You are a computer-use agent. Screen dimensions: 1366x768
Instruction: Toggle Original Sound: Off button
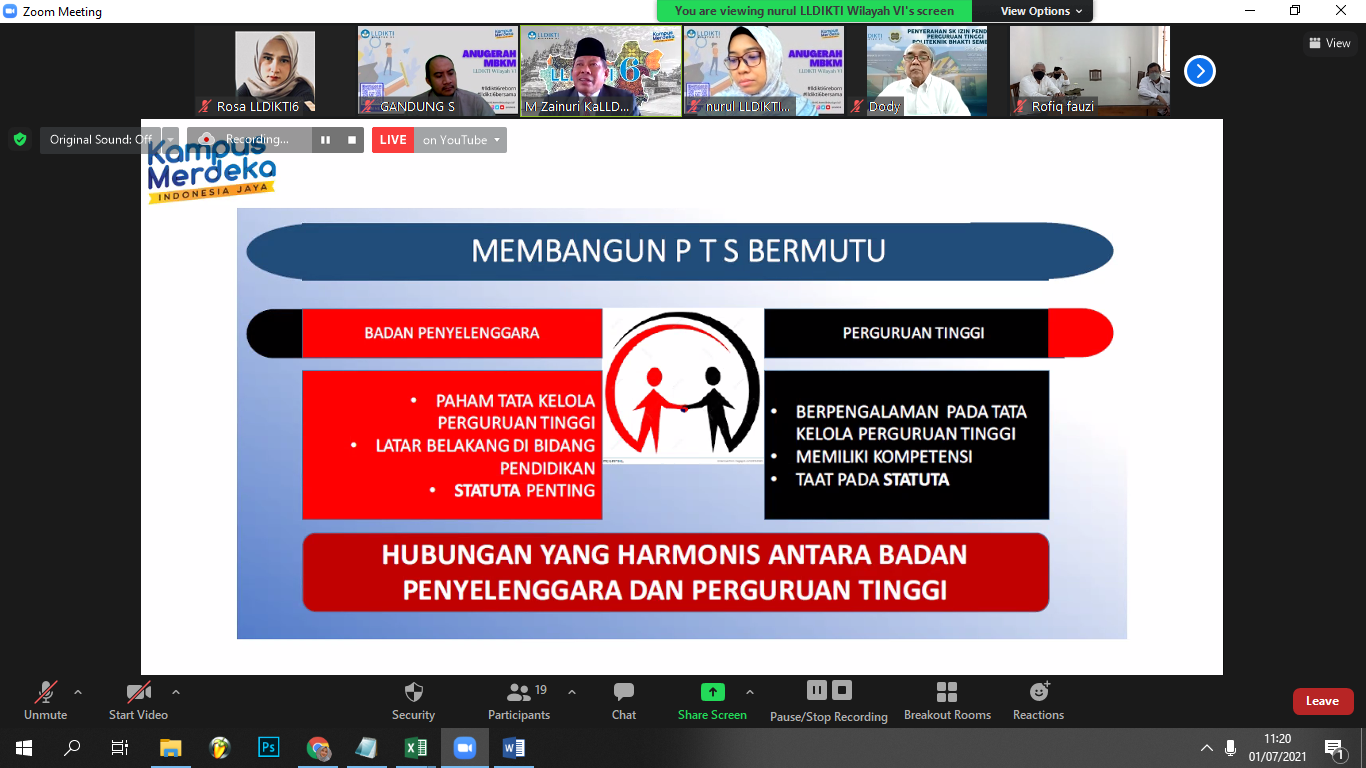[x=100, y=140]
